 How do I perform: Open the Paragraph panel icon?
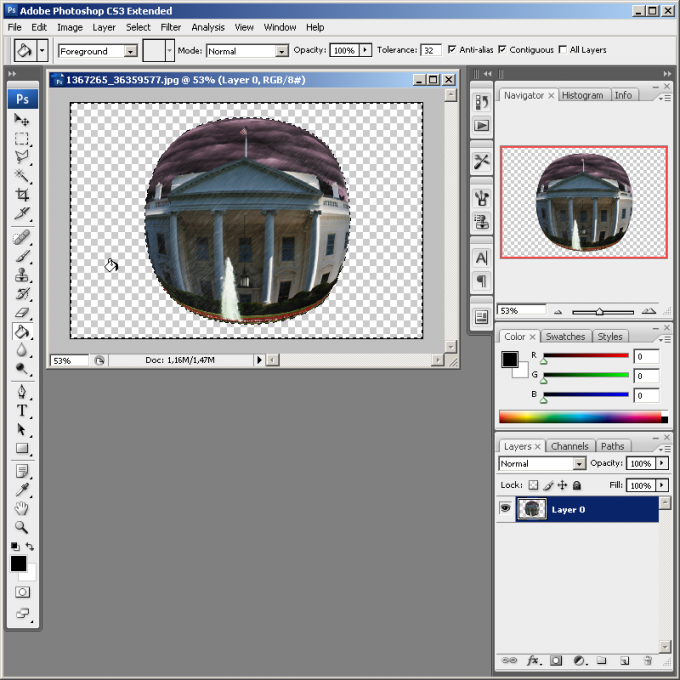click(481, 281)
